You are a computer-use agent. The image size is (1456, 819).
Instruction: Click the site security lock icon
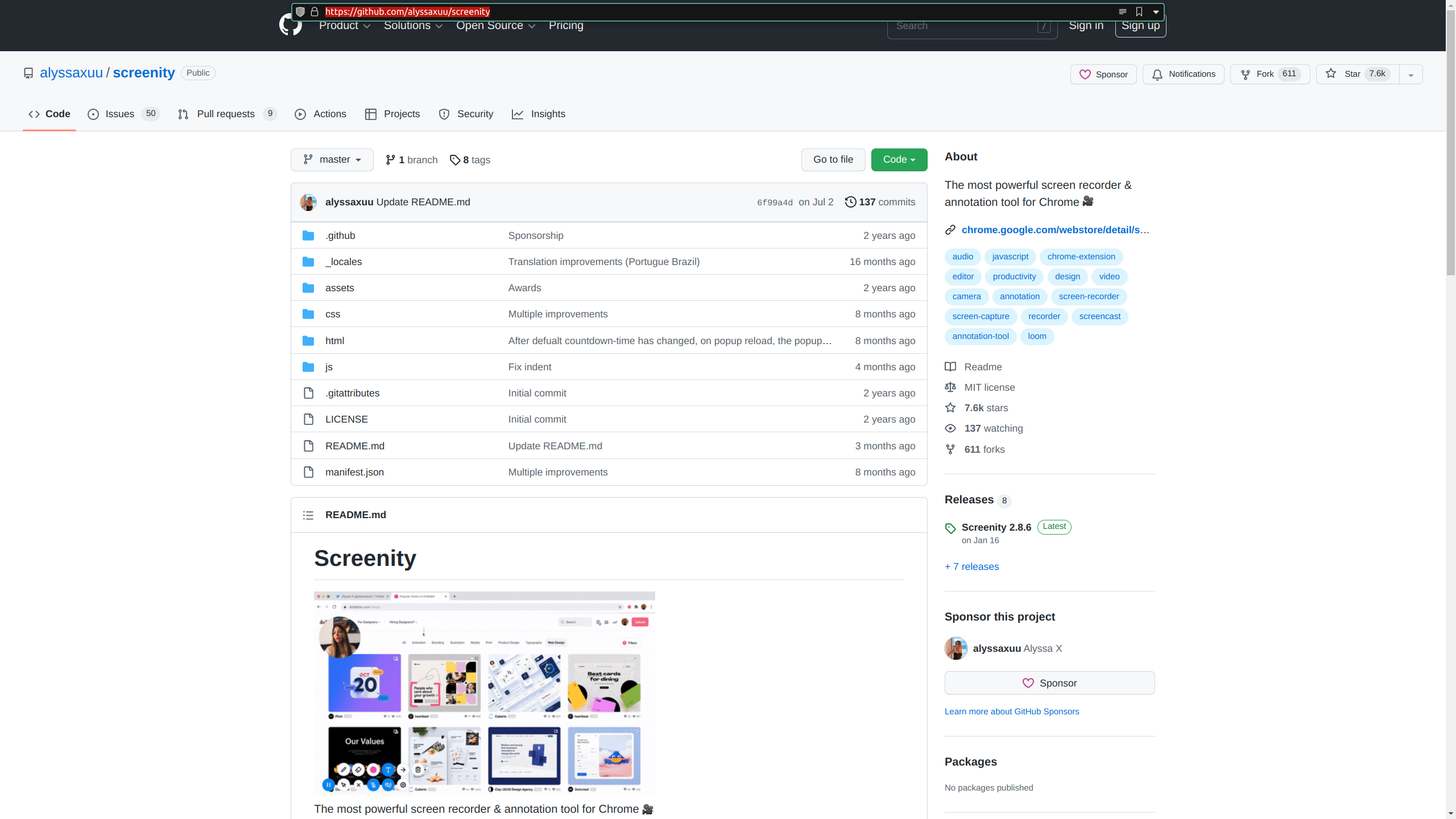(x=315, y=11)
